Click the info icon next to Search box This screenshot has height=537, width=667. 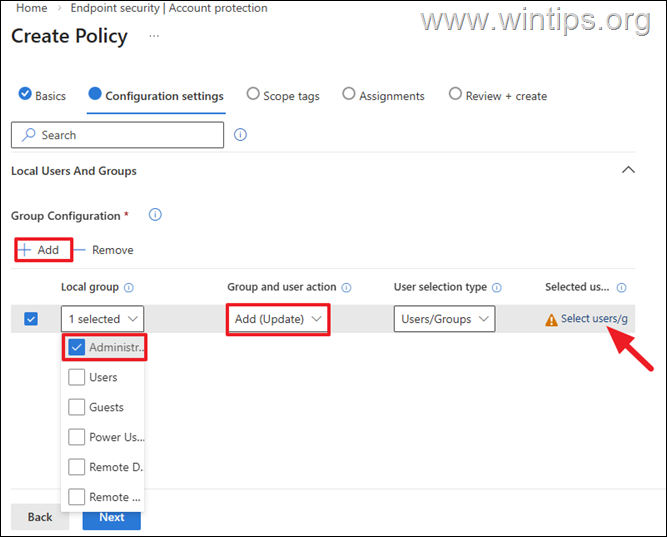pyautogui.click(x=240, y=135)
